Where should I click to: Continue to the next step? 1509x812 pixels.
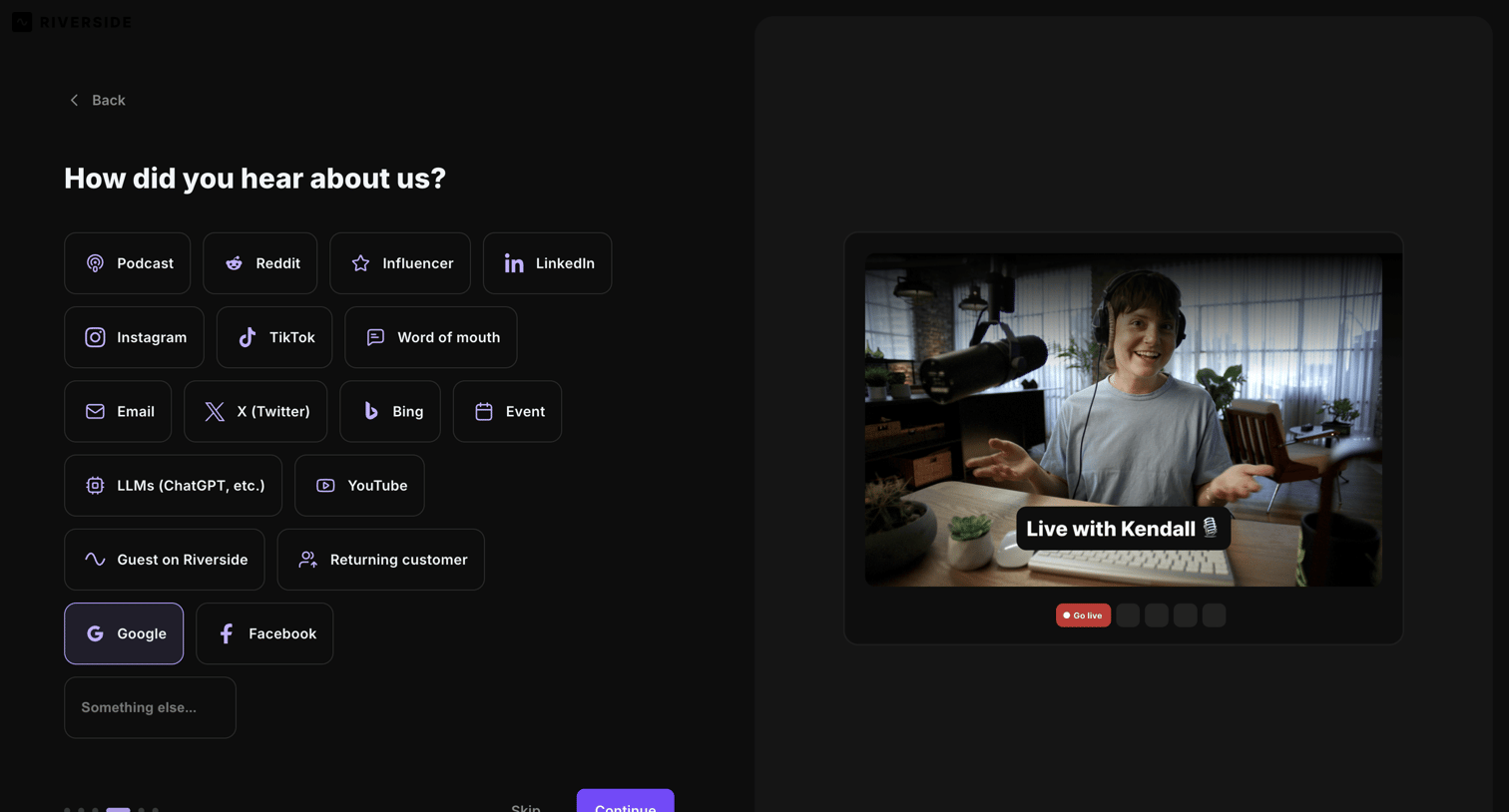coord(625,802)
